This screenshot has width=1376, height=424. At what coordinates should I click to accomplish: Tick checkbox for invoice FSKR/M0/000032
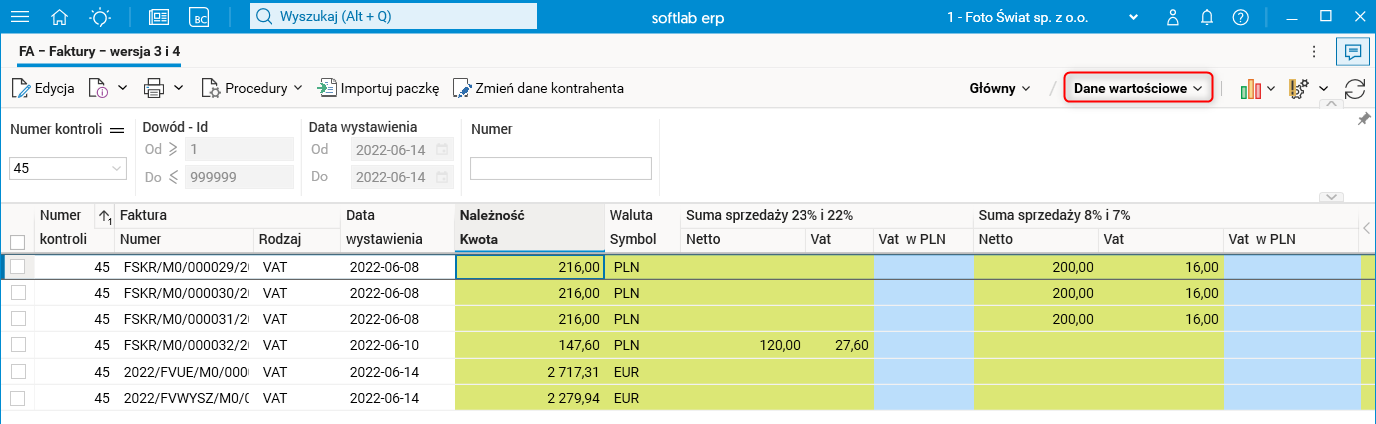17,345
